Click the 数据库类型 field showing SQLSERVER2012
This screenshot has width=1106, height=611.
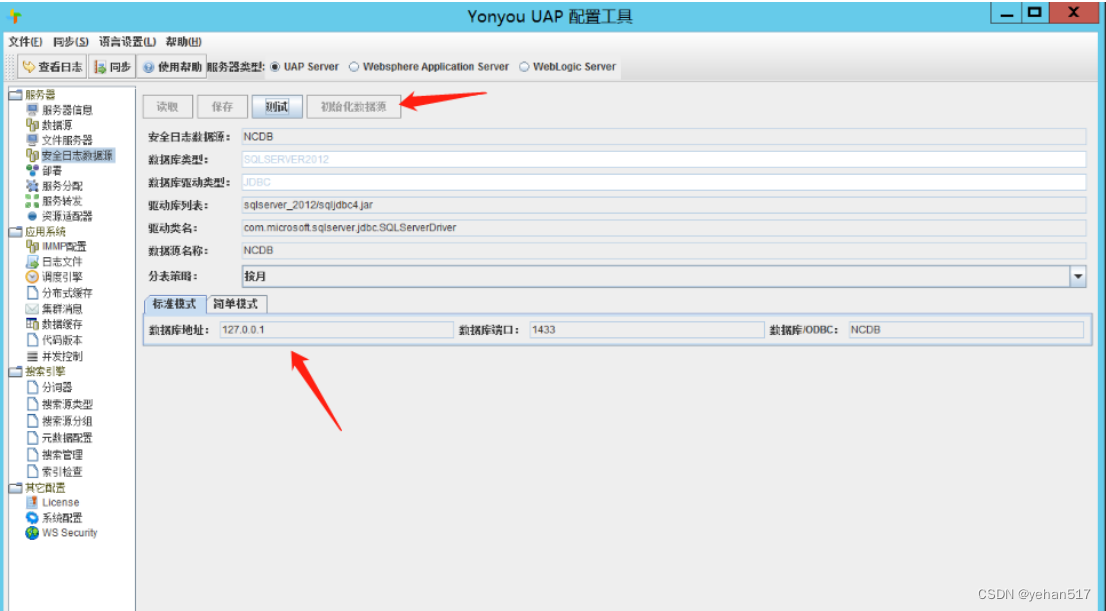pos(663,159)
